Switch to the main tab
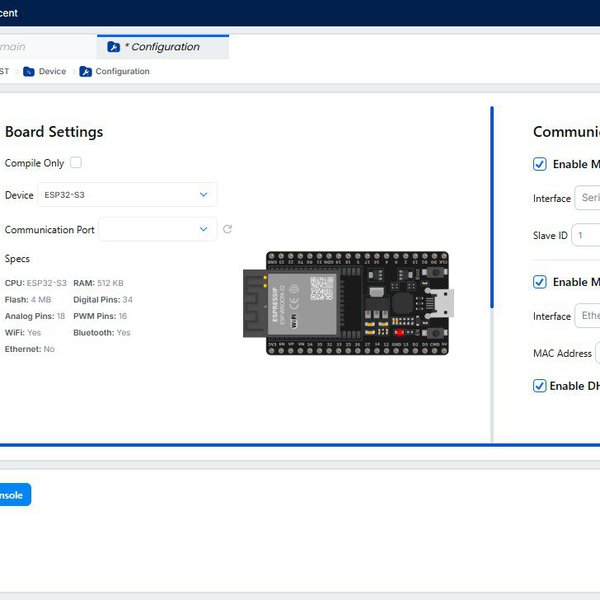 [48, 47]
